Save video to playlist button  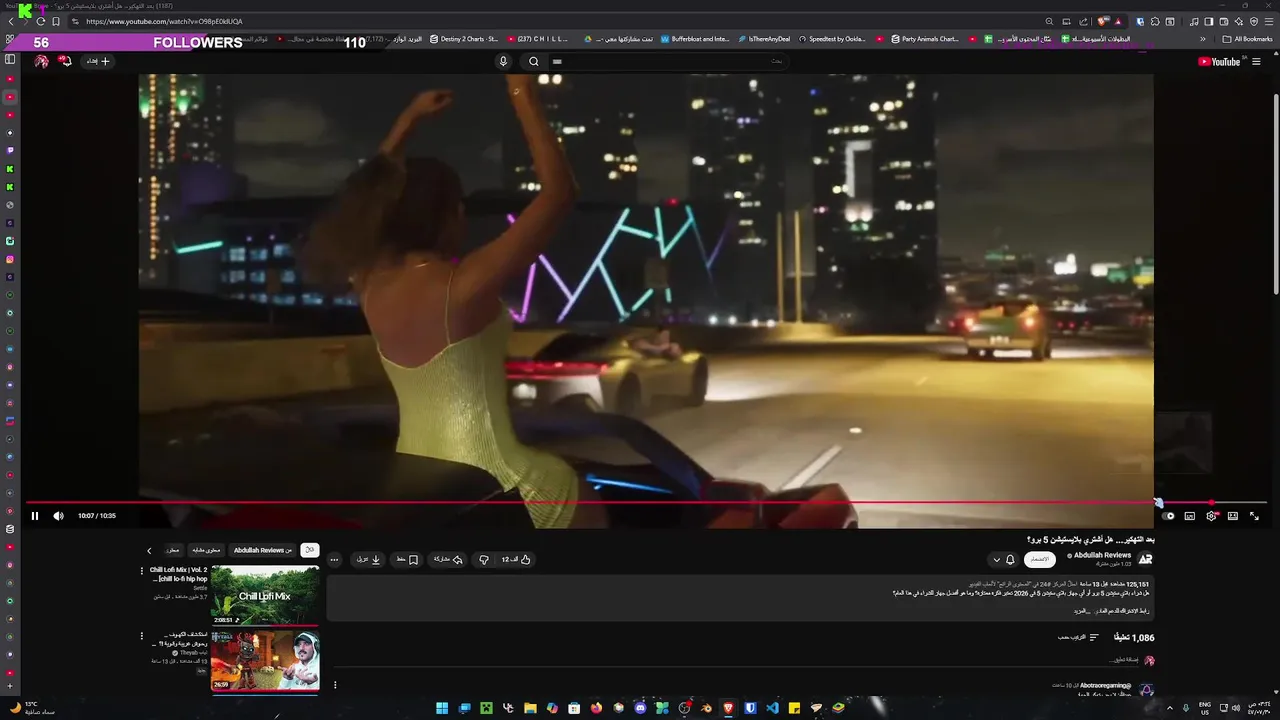(407, 560)
